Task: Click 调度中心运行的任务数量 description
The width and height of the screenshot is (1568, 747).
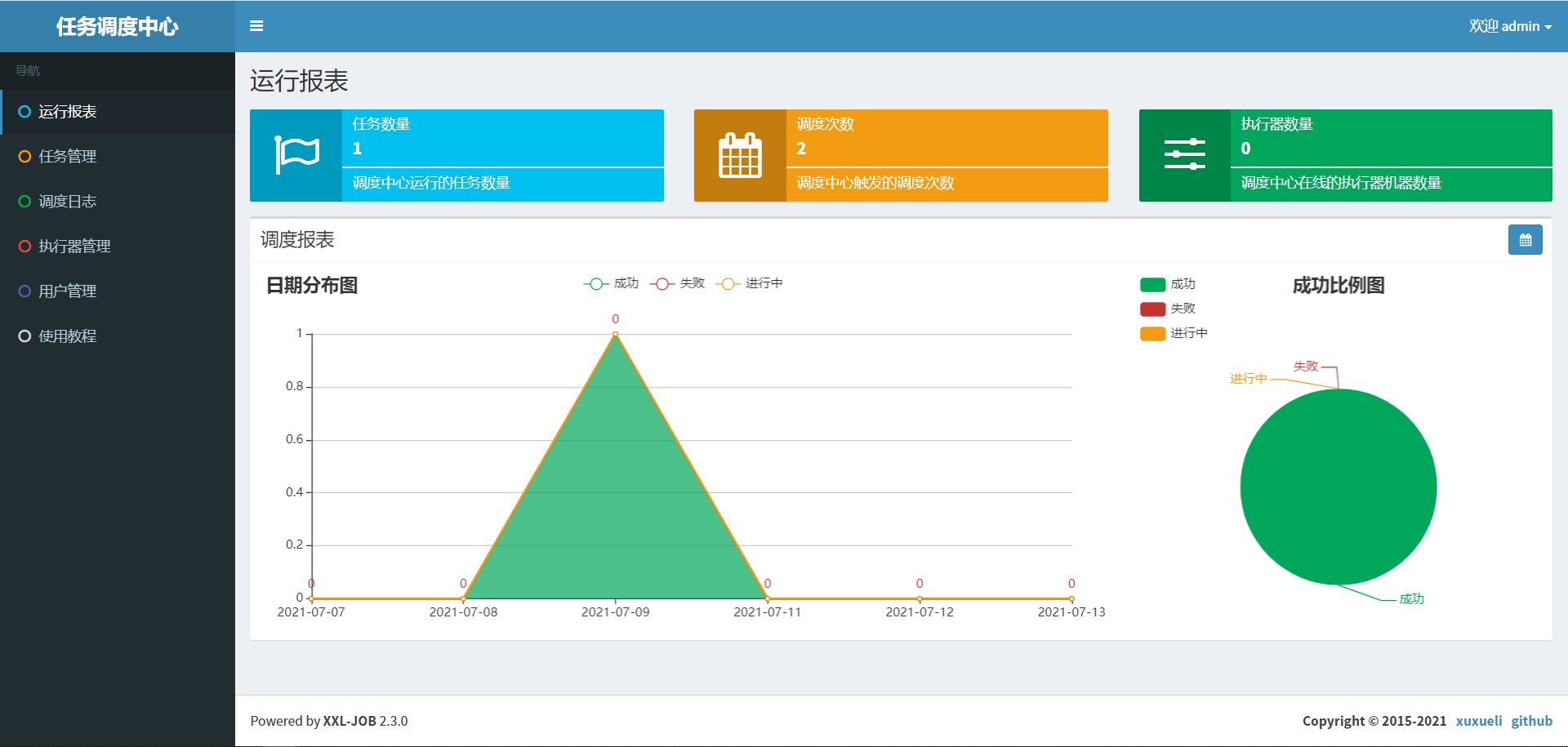Action: pos(431,183)
